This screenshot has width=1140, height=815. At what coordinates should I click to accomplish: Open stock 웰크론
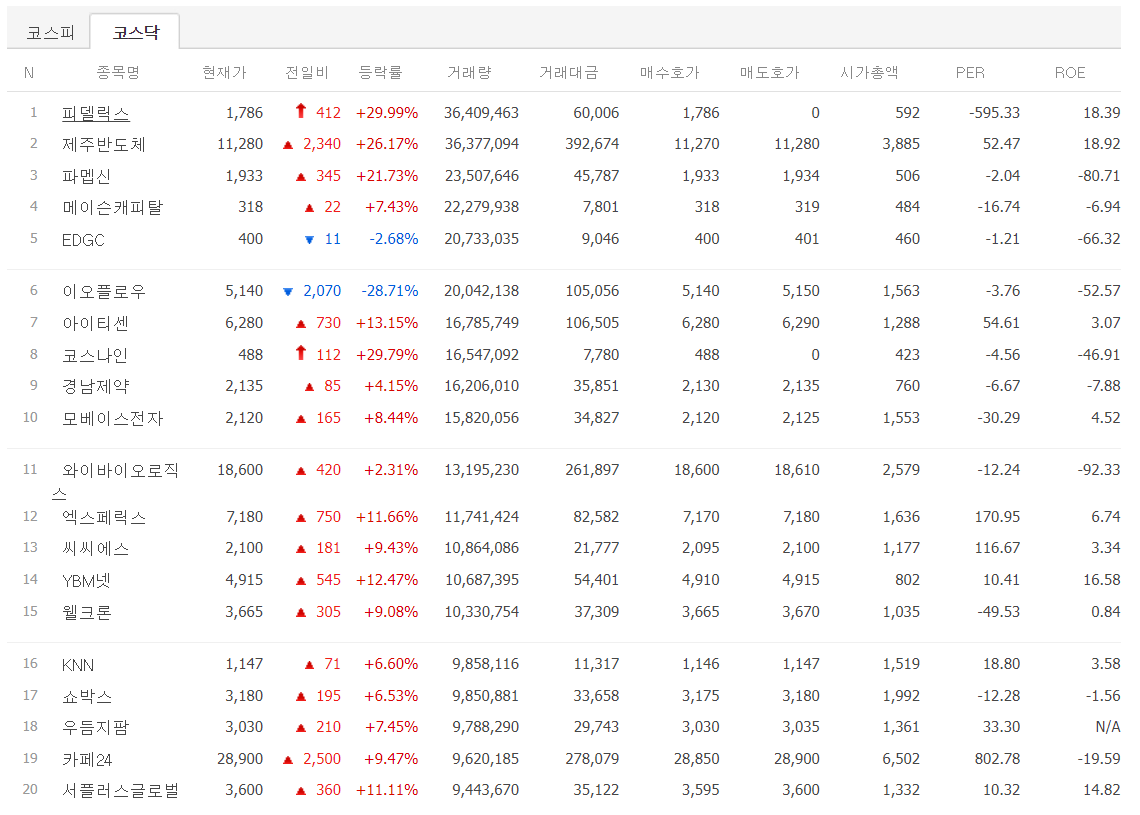(x=87, y=612)
